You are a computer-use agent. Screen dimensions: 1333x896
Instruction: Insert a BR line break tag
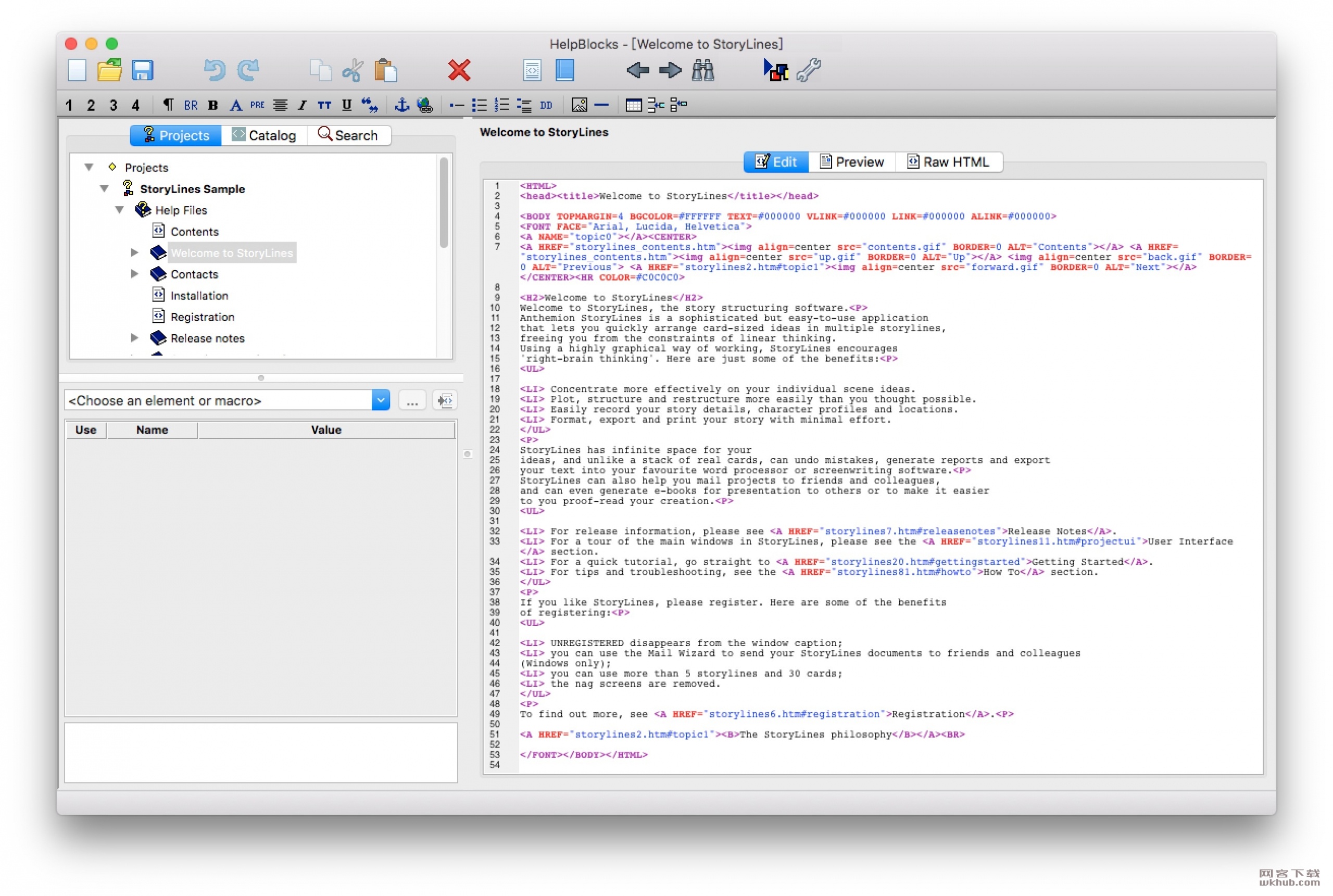coord(191,105)
